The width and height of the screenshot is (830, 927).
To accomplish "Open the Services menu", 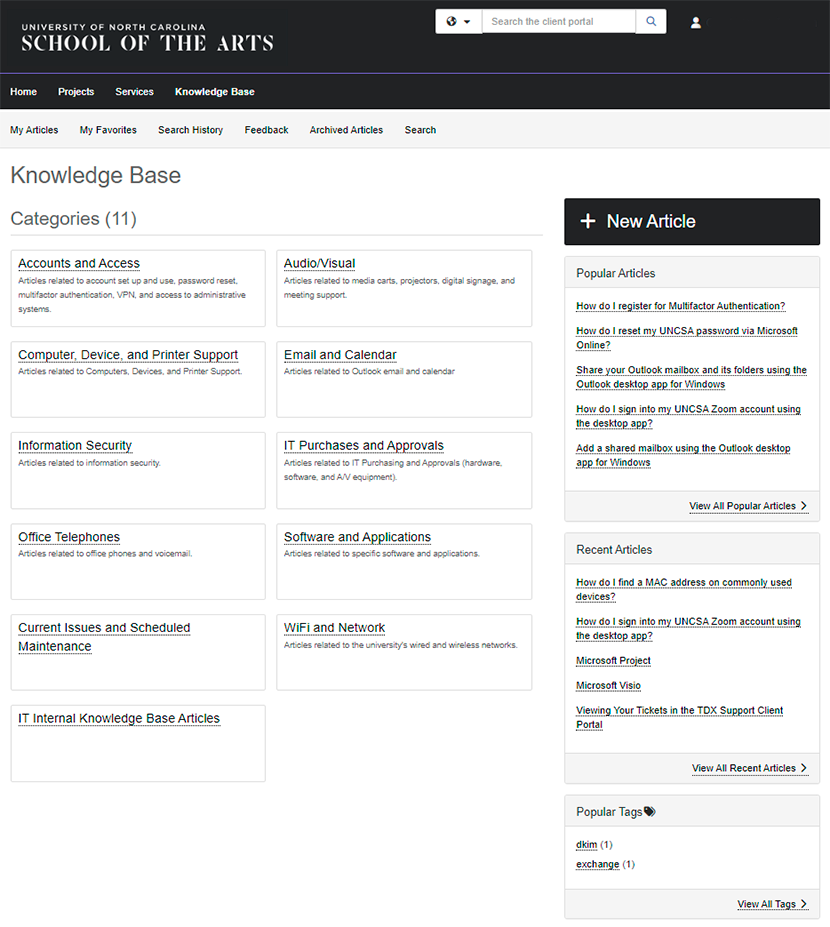I will click(x=134, y=91).
